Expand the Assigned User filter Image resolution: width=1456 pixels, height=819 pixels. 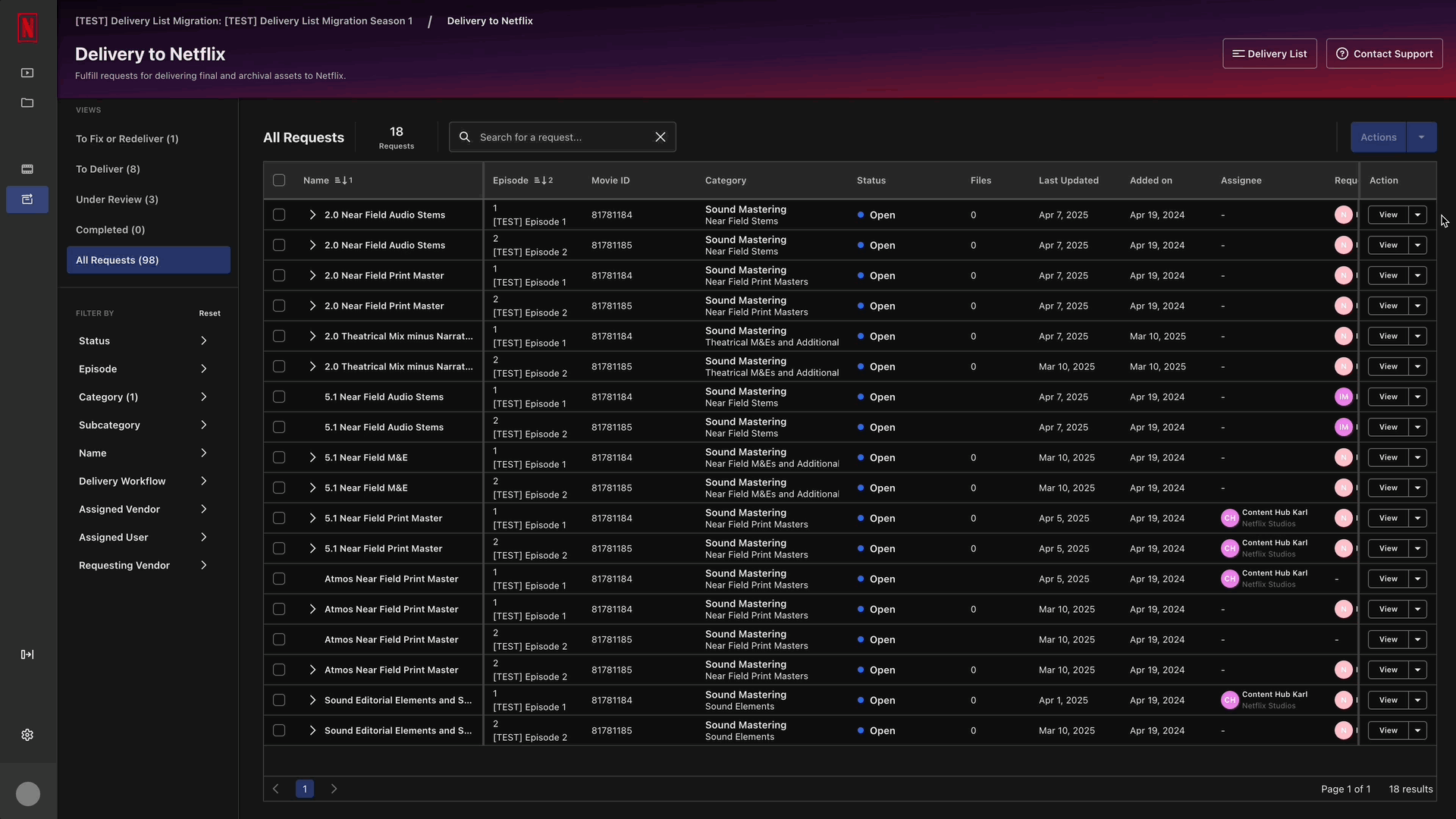tap(143, 538)
